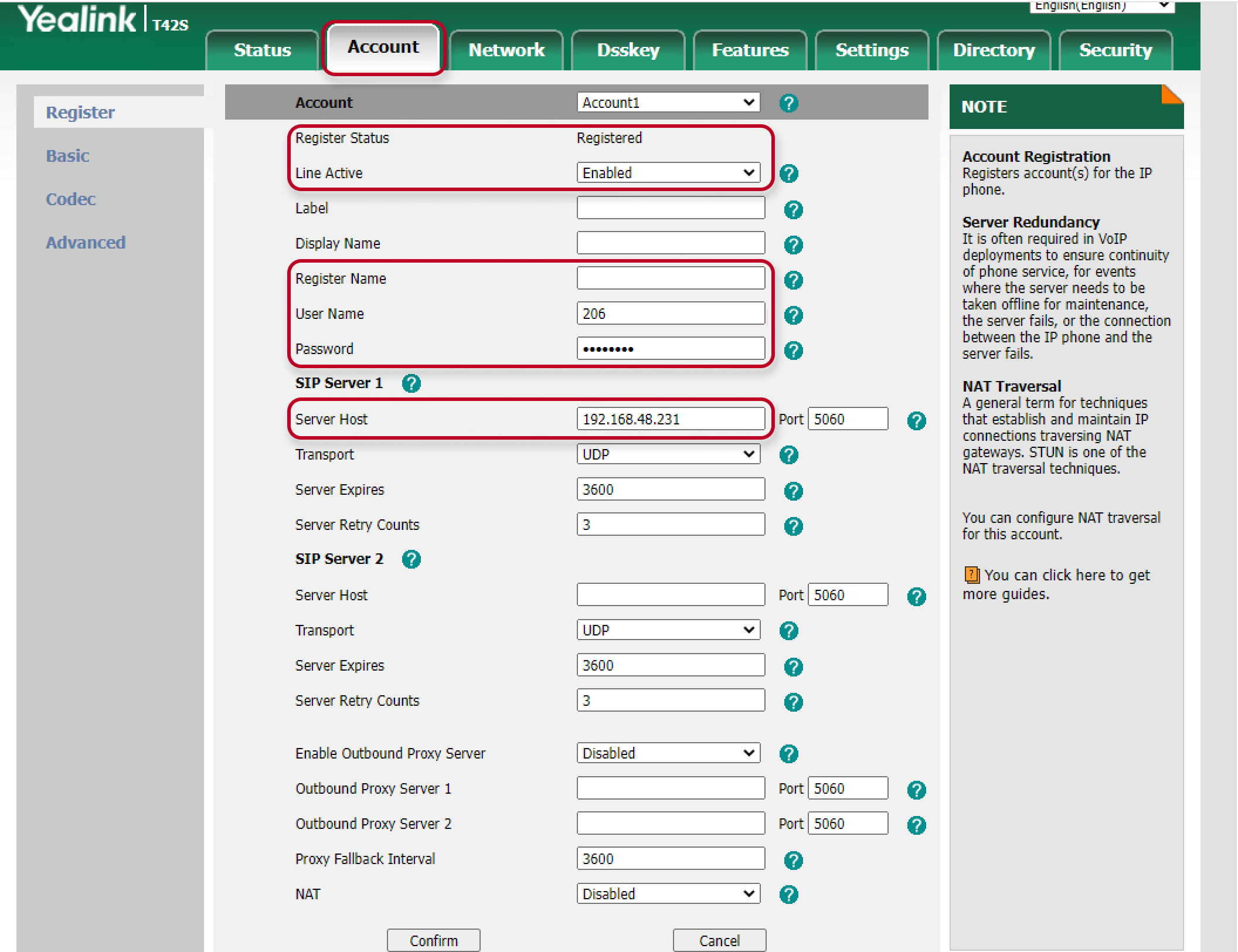Click the Confirm button
This screenshot has width=1238, height=952.
(434, 940)
